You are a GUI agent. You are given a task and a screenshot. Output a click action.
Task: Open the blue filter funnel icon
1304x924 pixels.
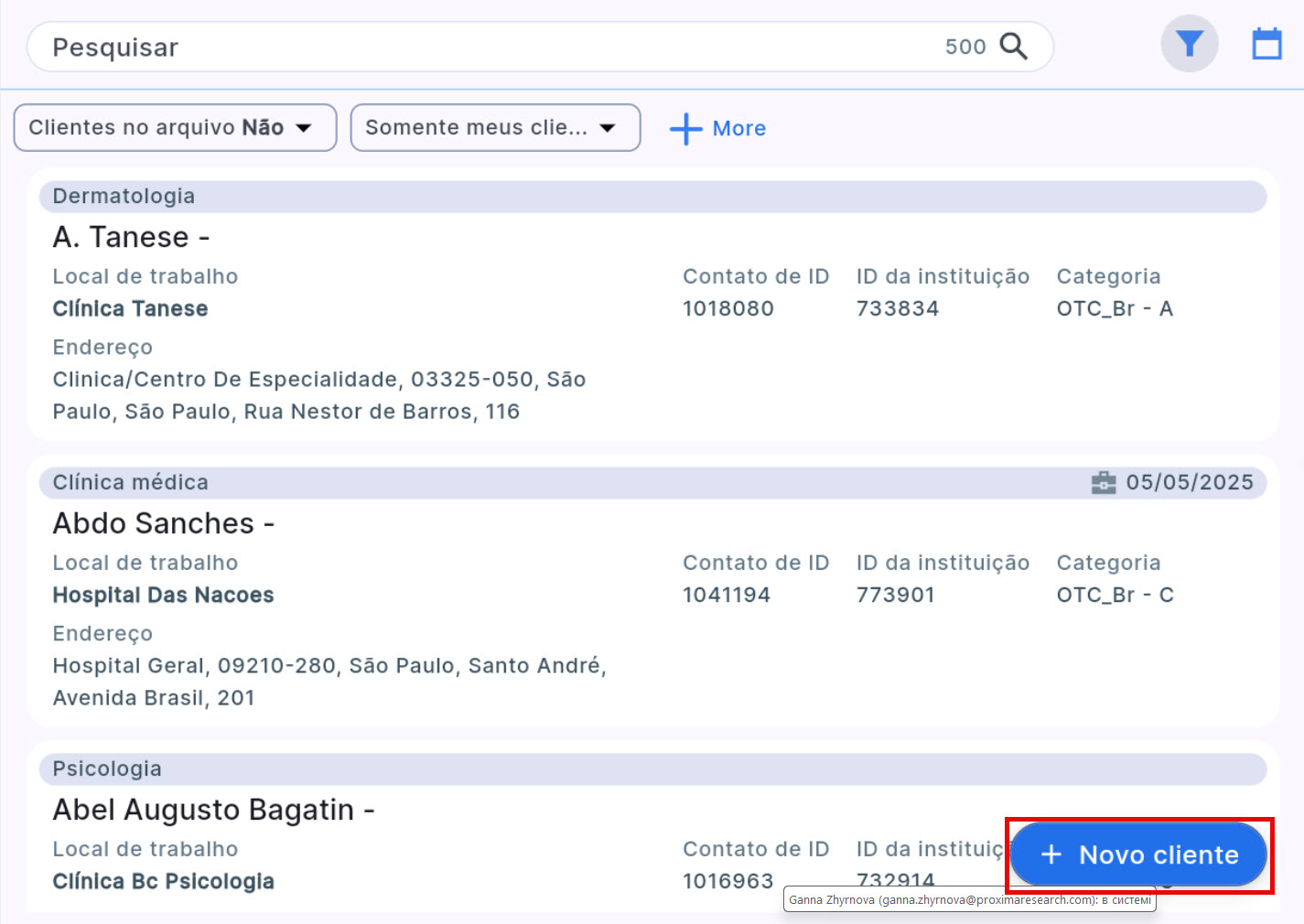point(1189,43)
